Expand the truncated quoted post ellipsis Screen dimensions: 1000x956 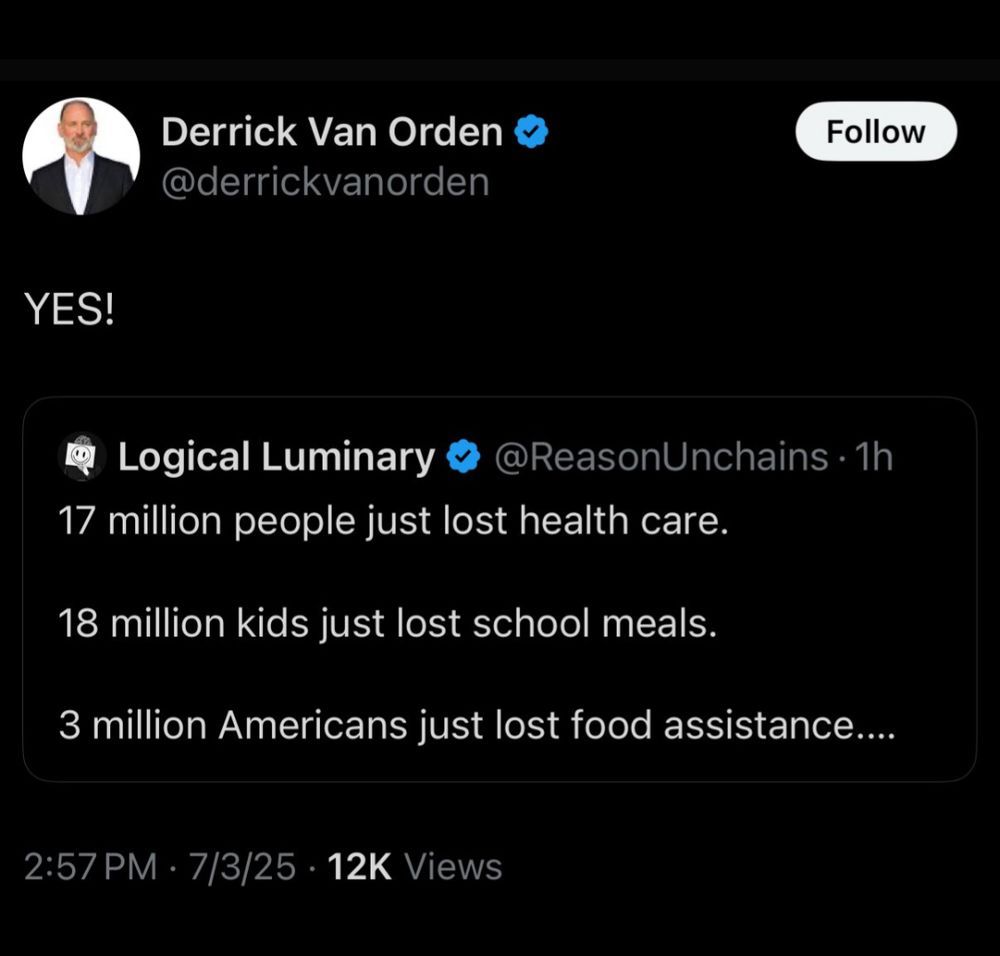pyautogui.click(x=874, y=727)
